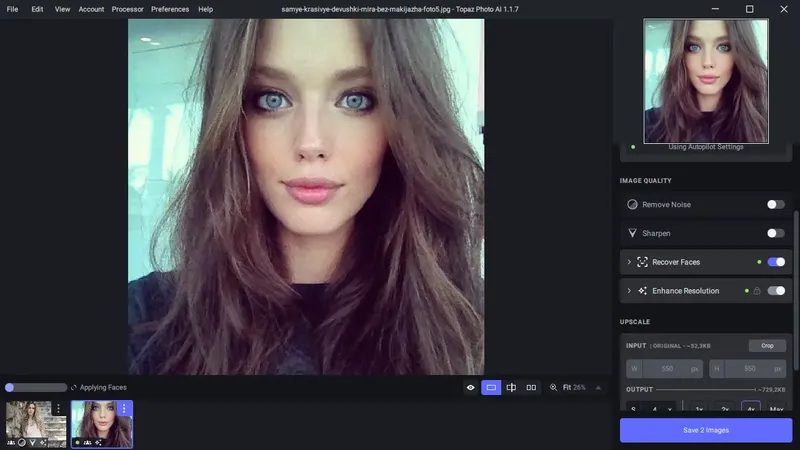Click the Applying Faces progress bar
Viewport: 800px width, 450px height.
coord(36,388)
